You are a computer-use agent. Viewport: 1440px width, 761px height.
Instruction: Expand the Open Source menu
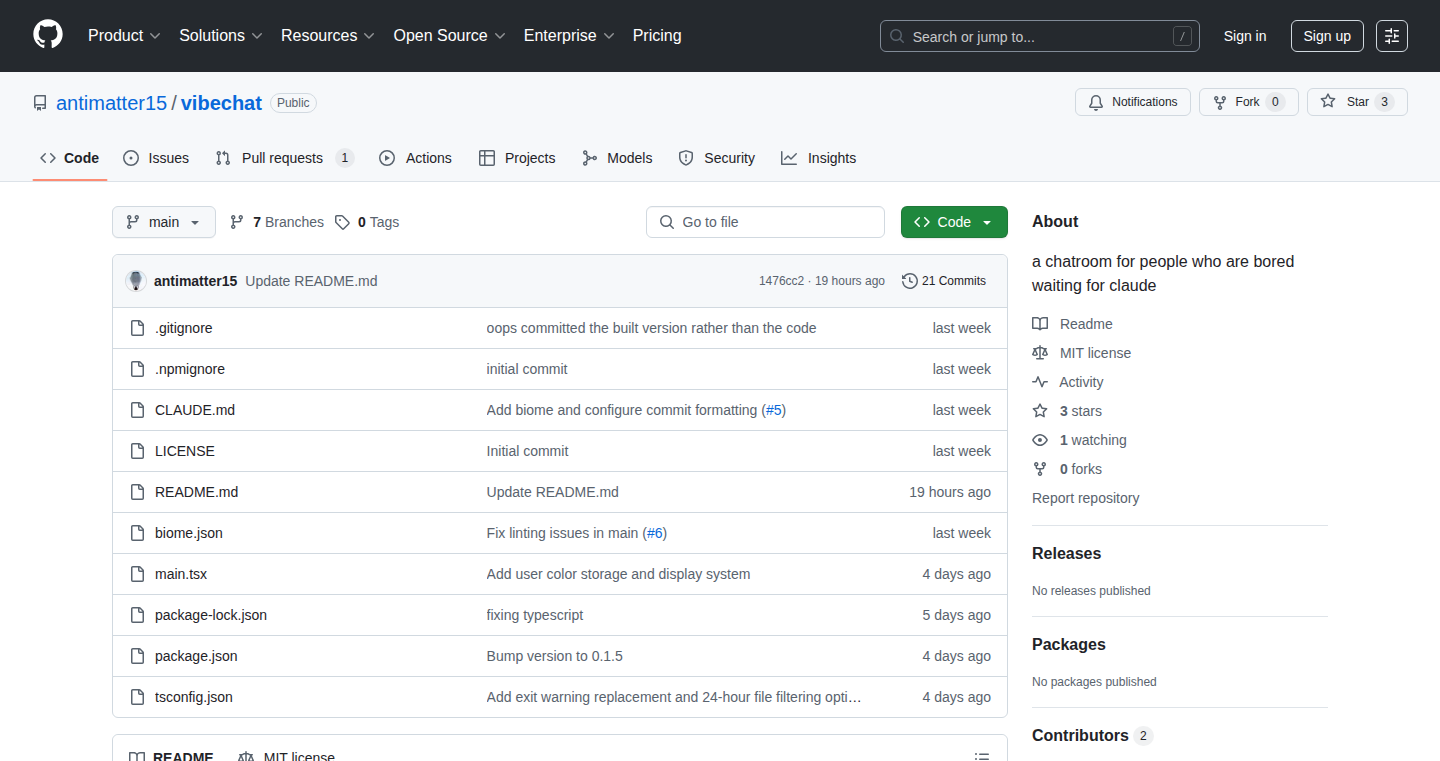(450, 36)
